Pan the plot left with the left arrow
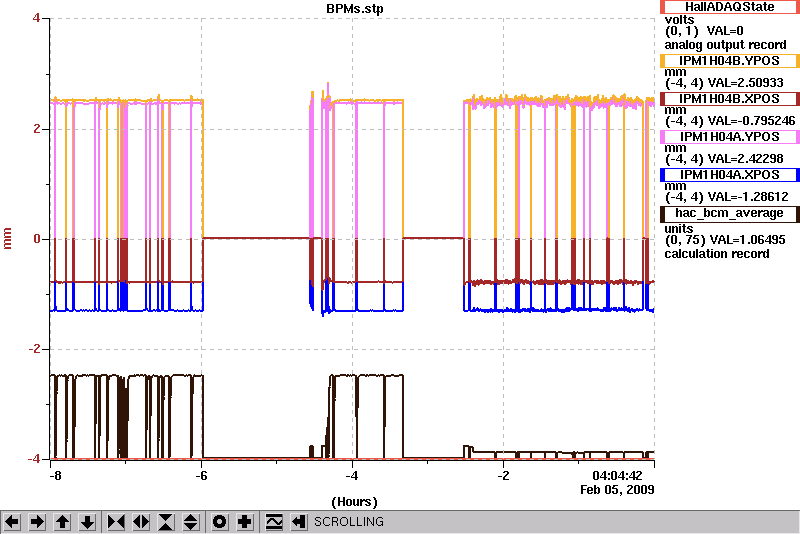This screenshot has height=534, width=800. tap(12, 522)
